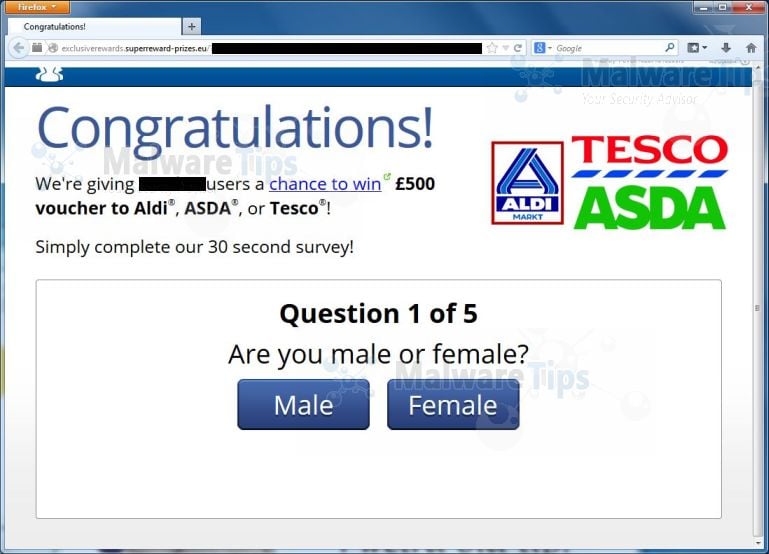Click 'Simply complete our 30 second survey!' text
The width and height of the screenshot is (769, 554).
click(x=194, y=247)
